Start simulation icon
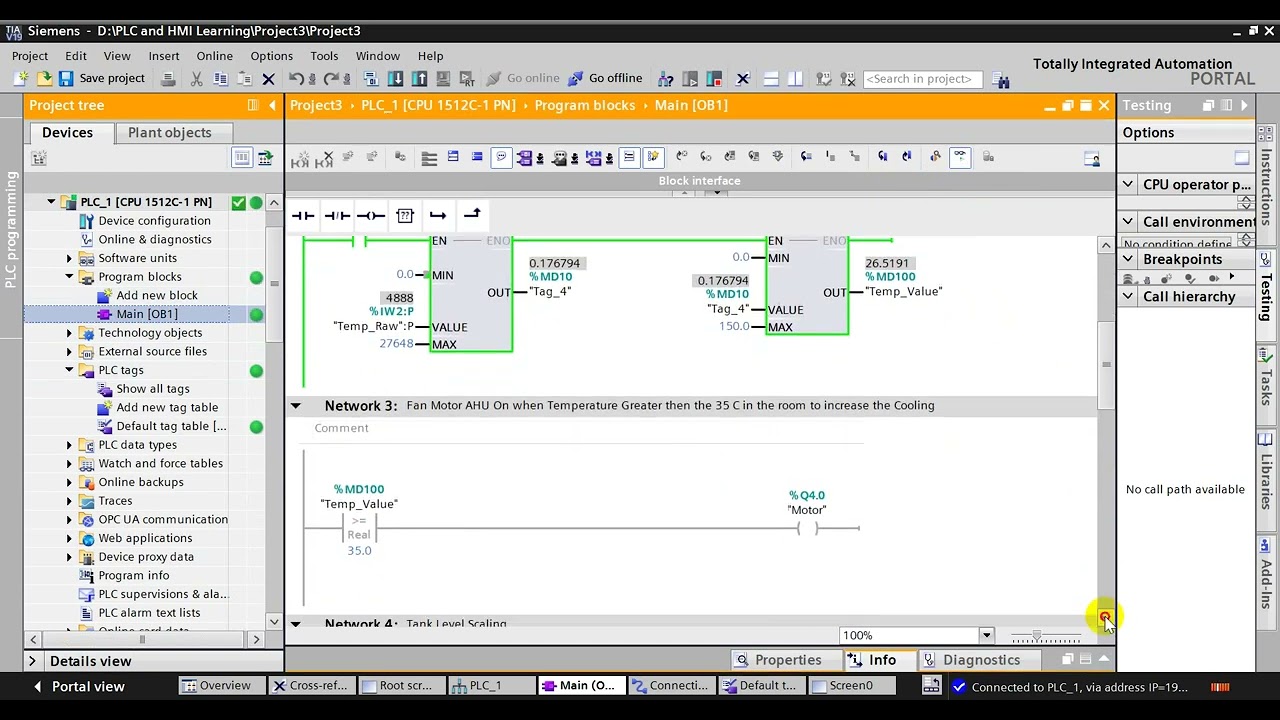 443,78
